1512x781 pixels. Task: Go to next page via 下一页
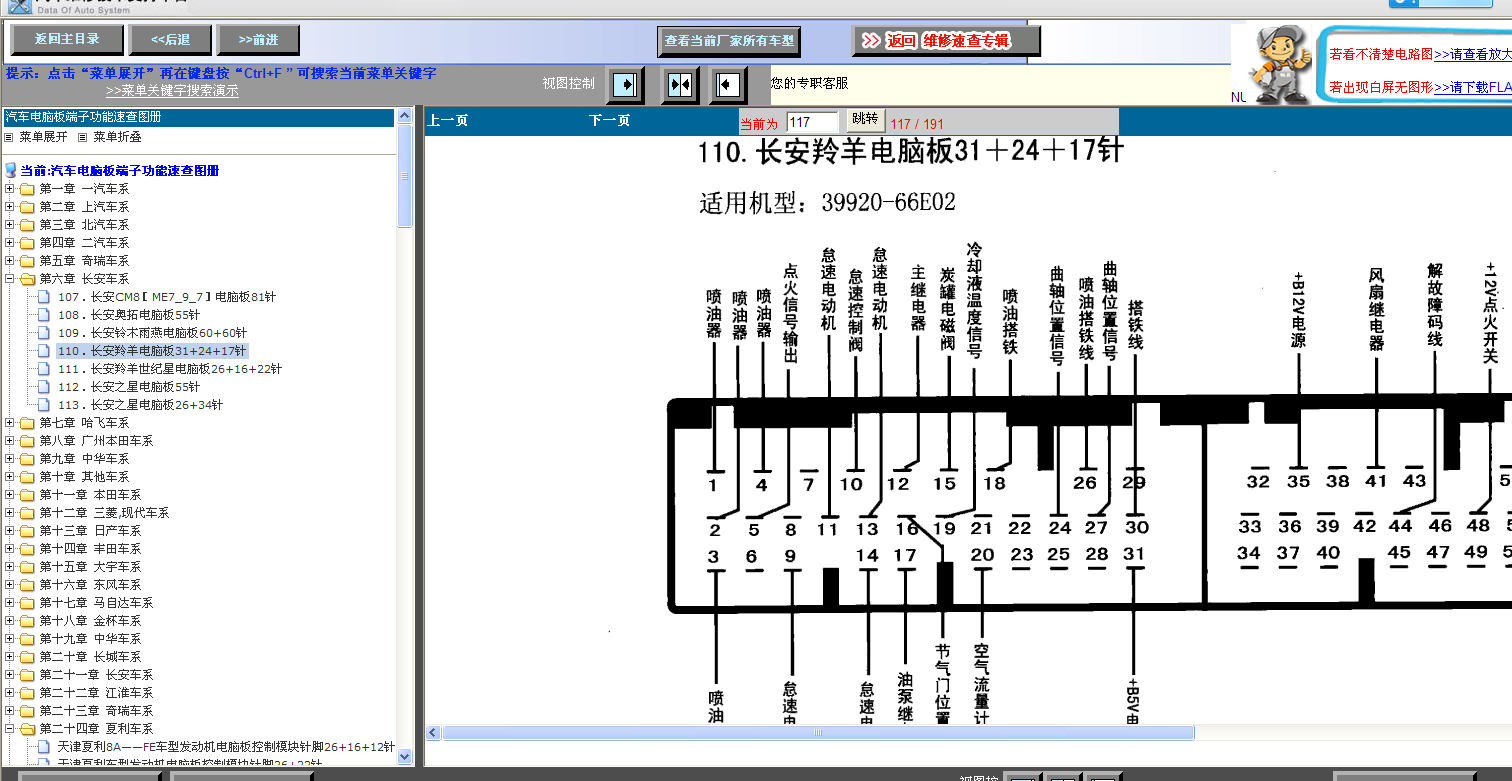(610, 121)
